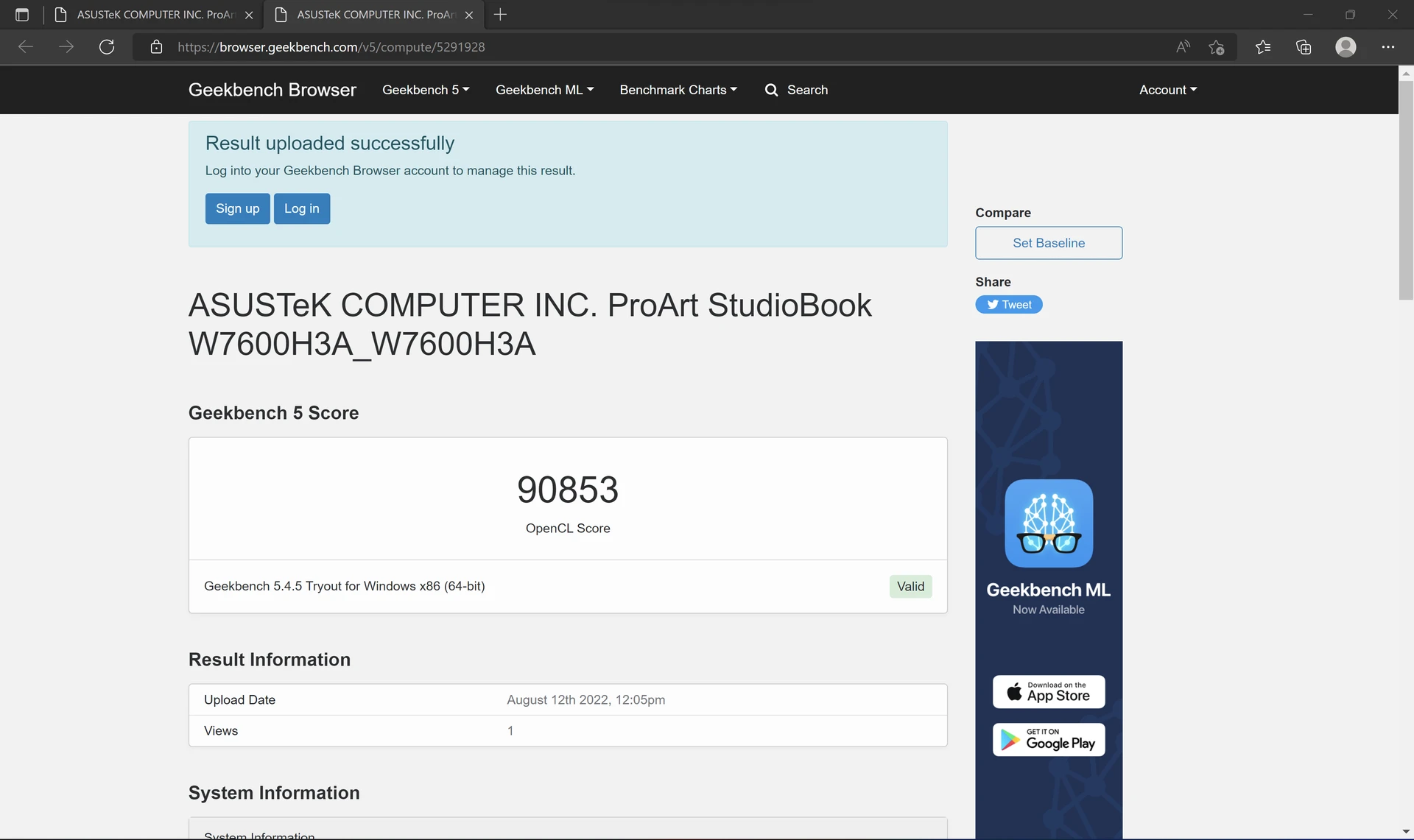Open the Favorites list icon
Viewport: 1414px width, 840px height.
tap(1263, 47)
